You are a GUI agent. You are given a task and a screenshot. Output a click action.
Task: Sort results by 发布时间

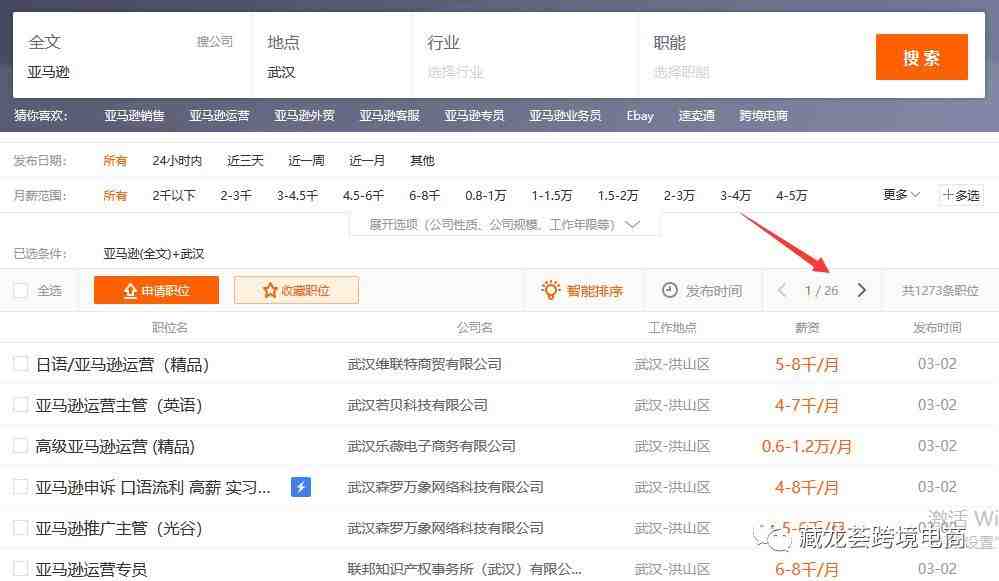click(x=702, y=290)
